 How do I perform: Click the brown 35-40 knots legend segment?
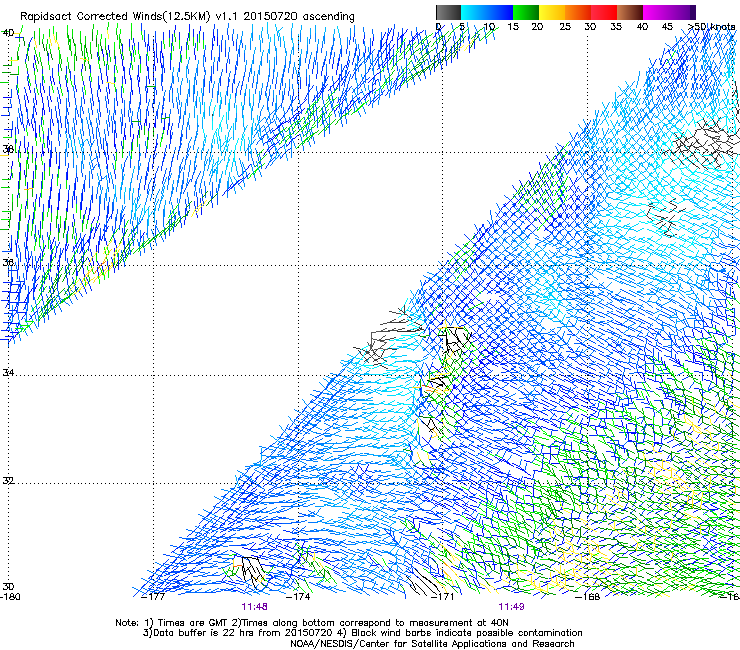click(630, 12)
